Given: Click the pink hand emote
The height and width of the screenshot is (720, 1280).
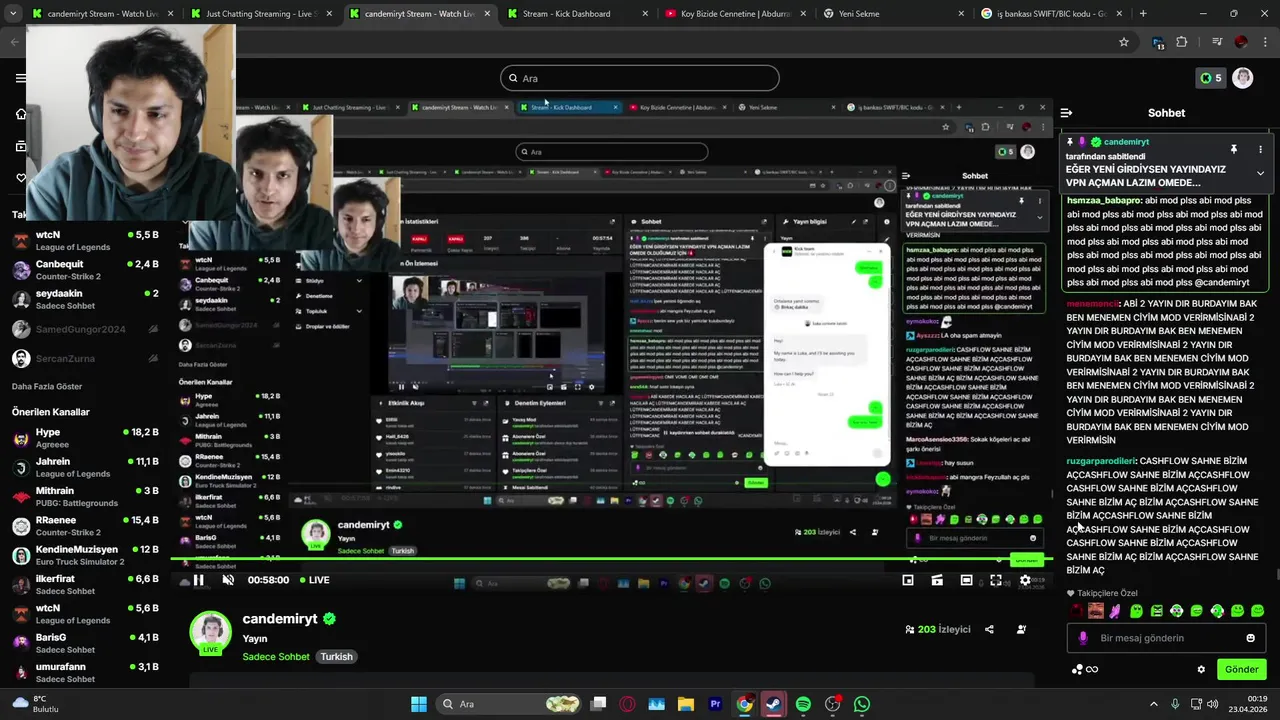Looking at the screenshot, I should pyautogui.click(x=1115, y=611).
